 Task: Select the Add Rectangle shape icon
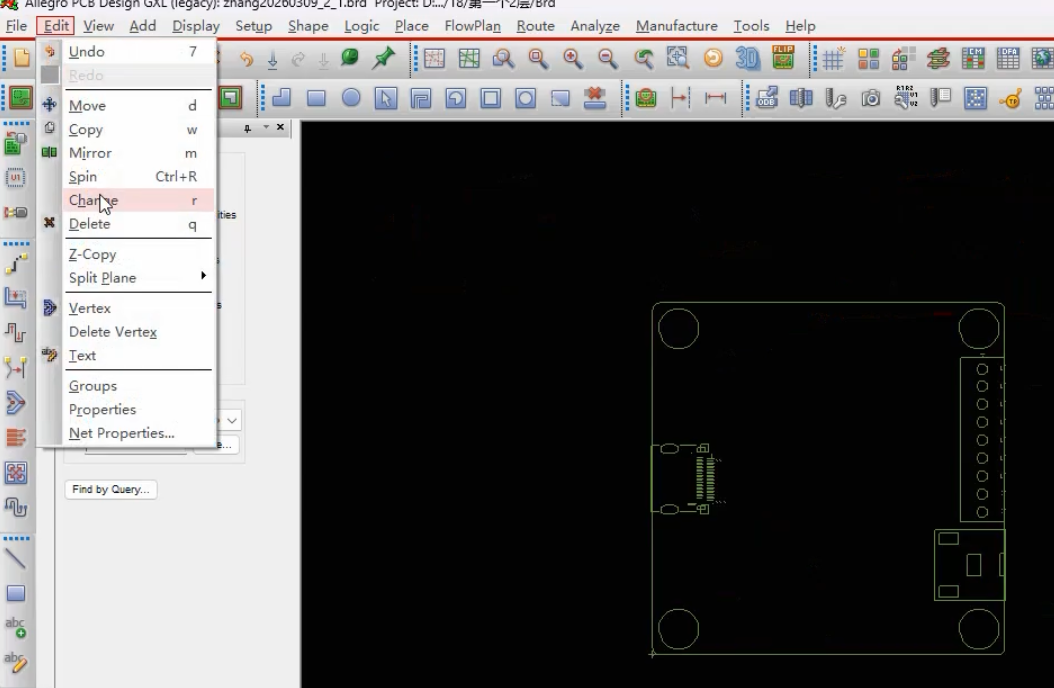click(x=316, y=99)
